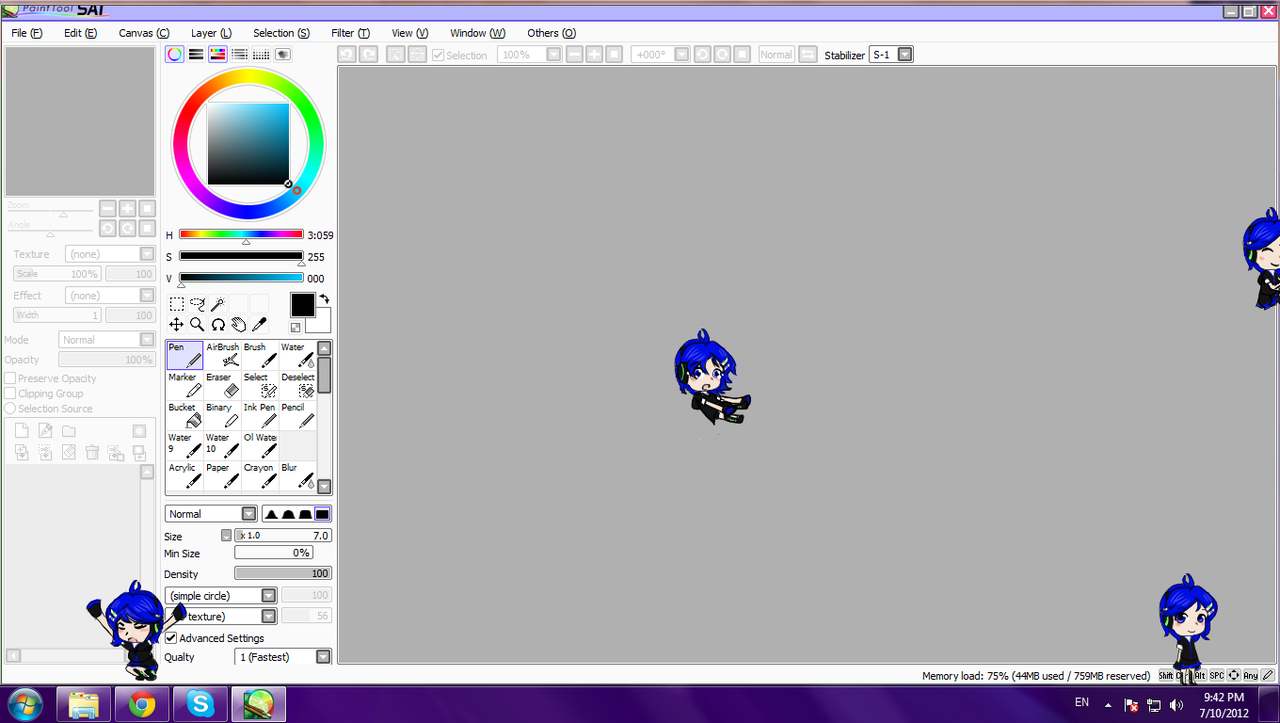
Task: Toggle the HSV sliders panel
Action: coord(218,54)
